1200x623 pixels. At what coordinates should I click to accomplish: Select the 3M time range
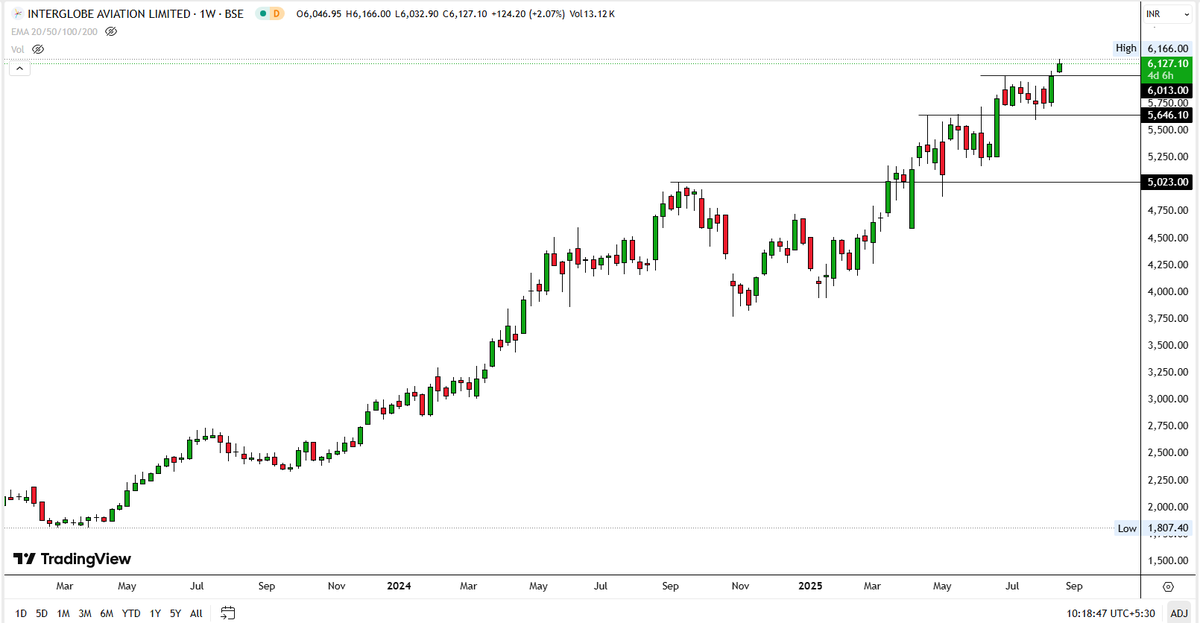(84, 612)
